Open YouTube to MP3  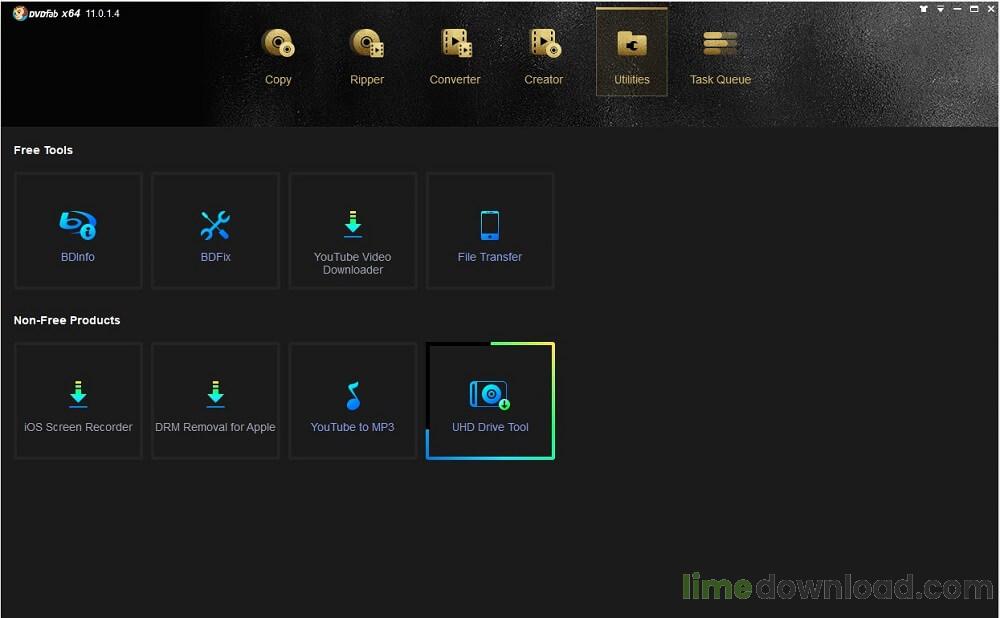tap(353, 401)
